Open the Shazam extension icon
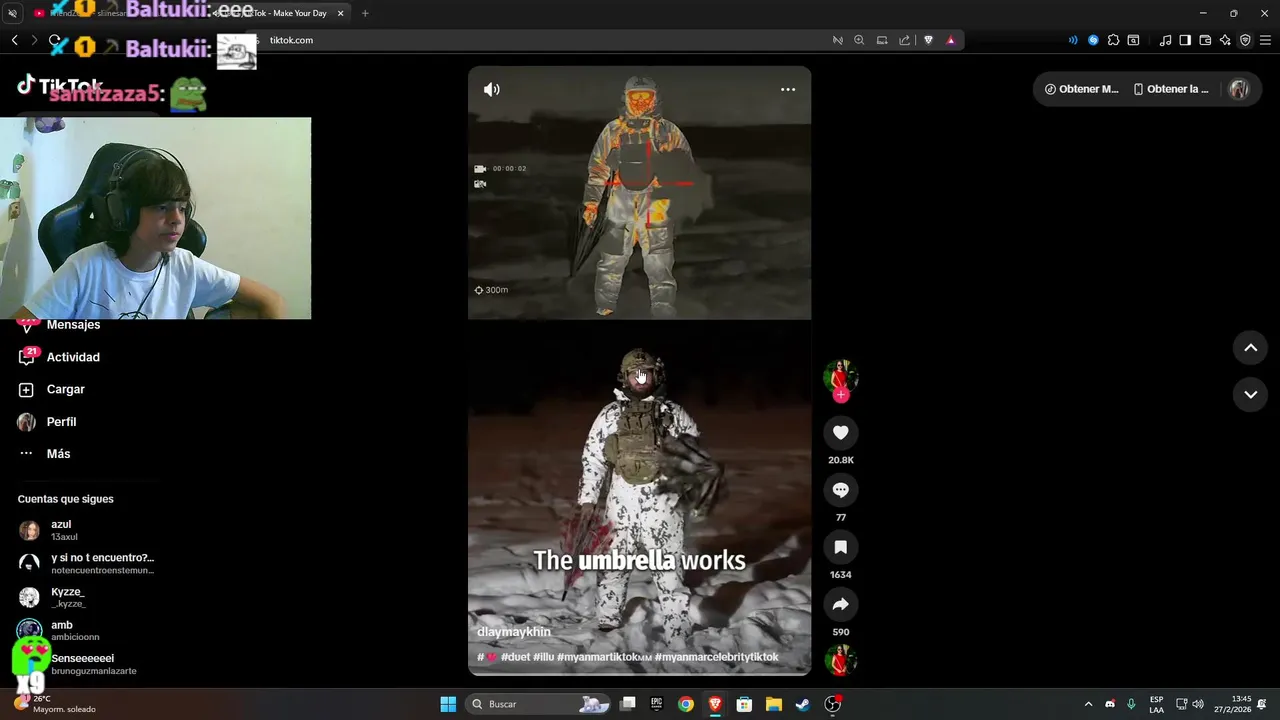Viewport: 1280px width, 720px height. (x=1093, y=40)
